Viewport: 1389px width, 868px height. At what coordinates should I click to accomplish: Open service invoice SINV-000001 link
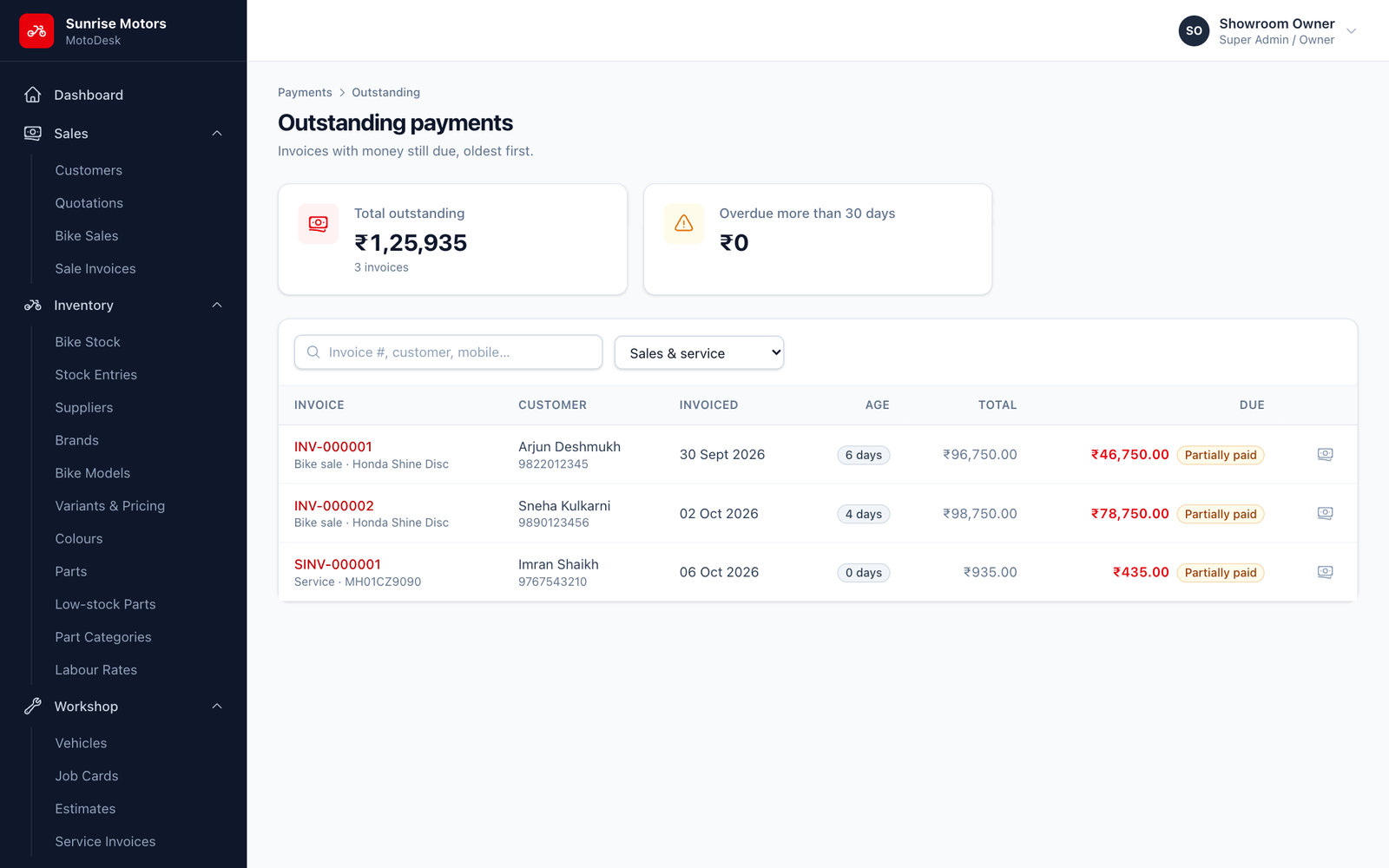338,564
